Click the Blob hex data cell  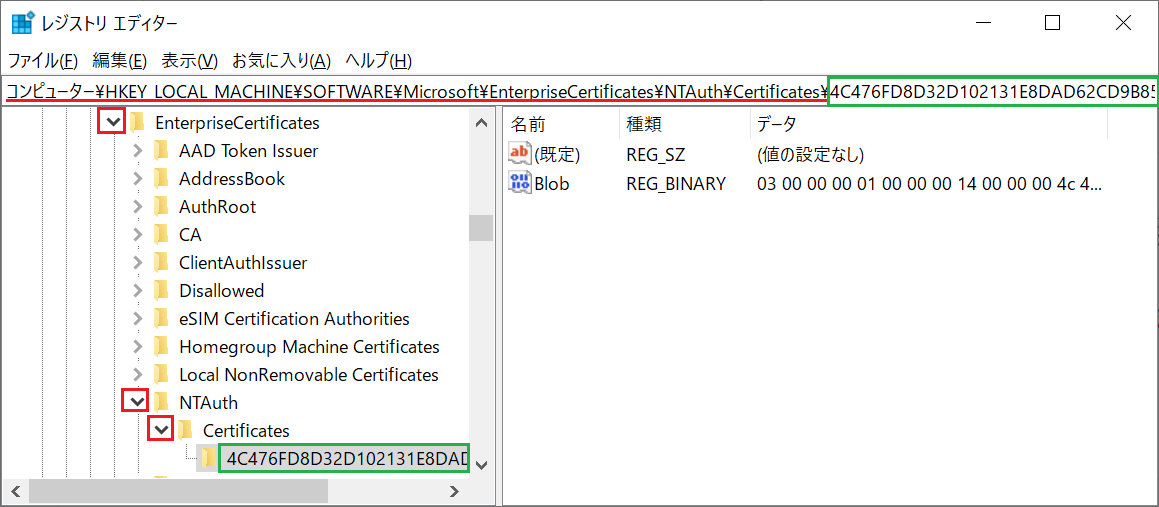[930, 183]
